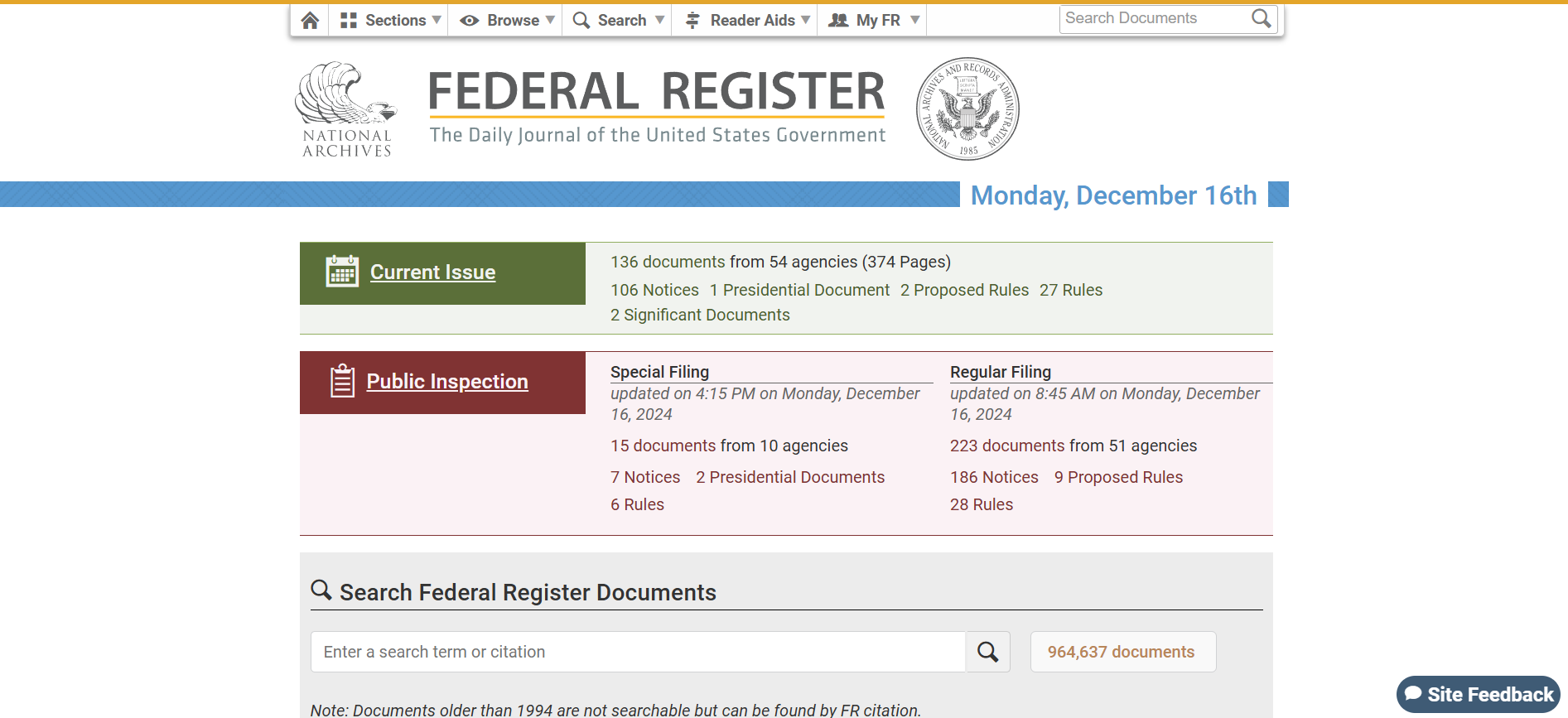Open the Search menu in navigation bar
This screenshot has height=718, width=1568.
617,21
